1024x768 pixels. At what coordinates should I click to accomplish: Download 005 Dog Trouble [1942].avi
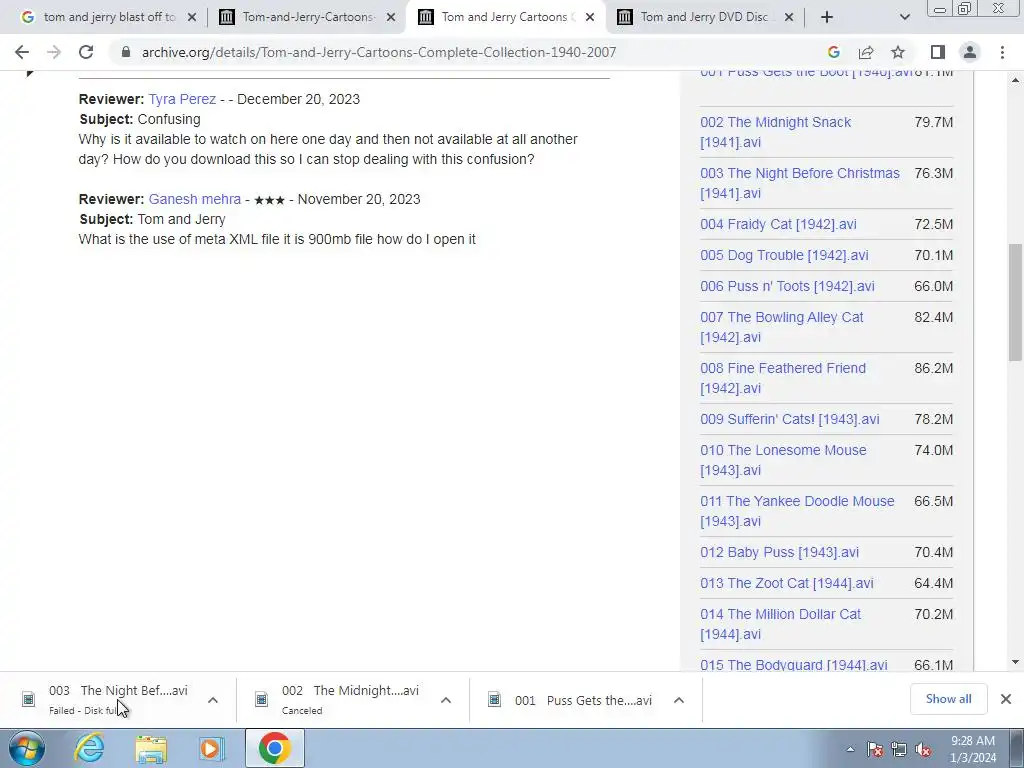784,255
